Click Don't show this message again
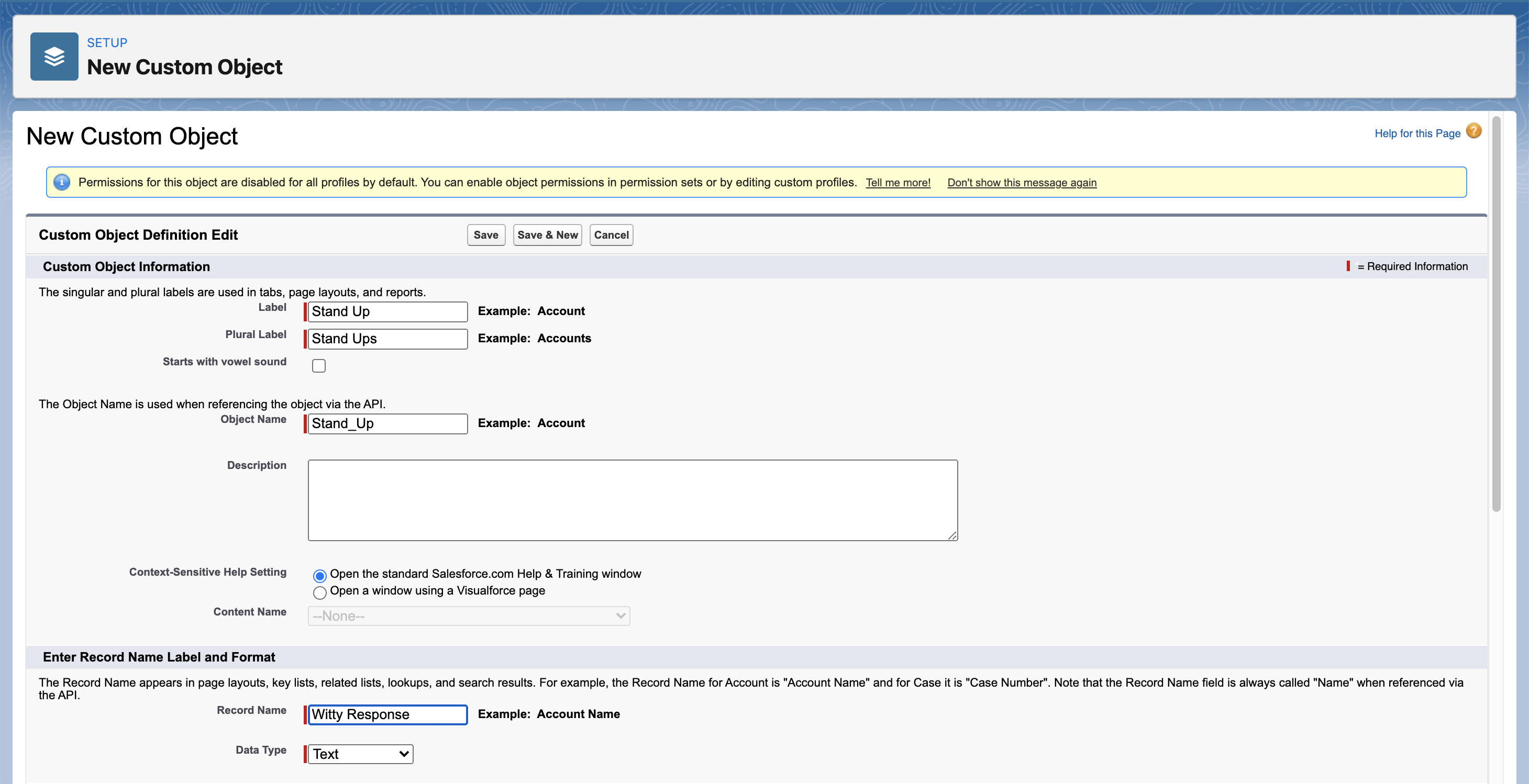This screenshot has width=1529, height=784. tap(1022, 183)
